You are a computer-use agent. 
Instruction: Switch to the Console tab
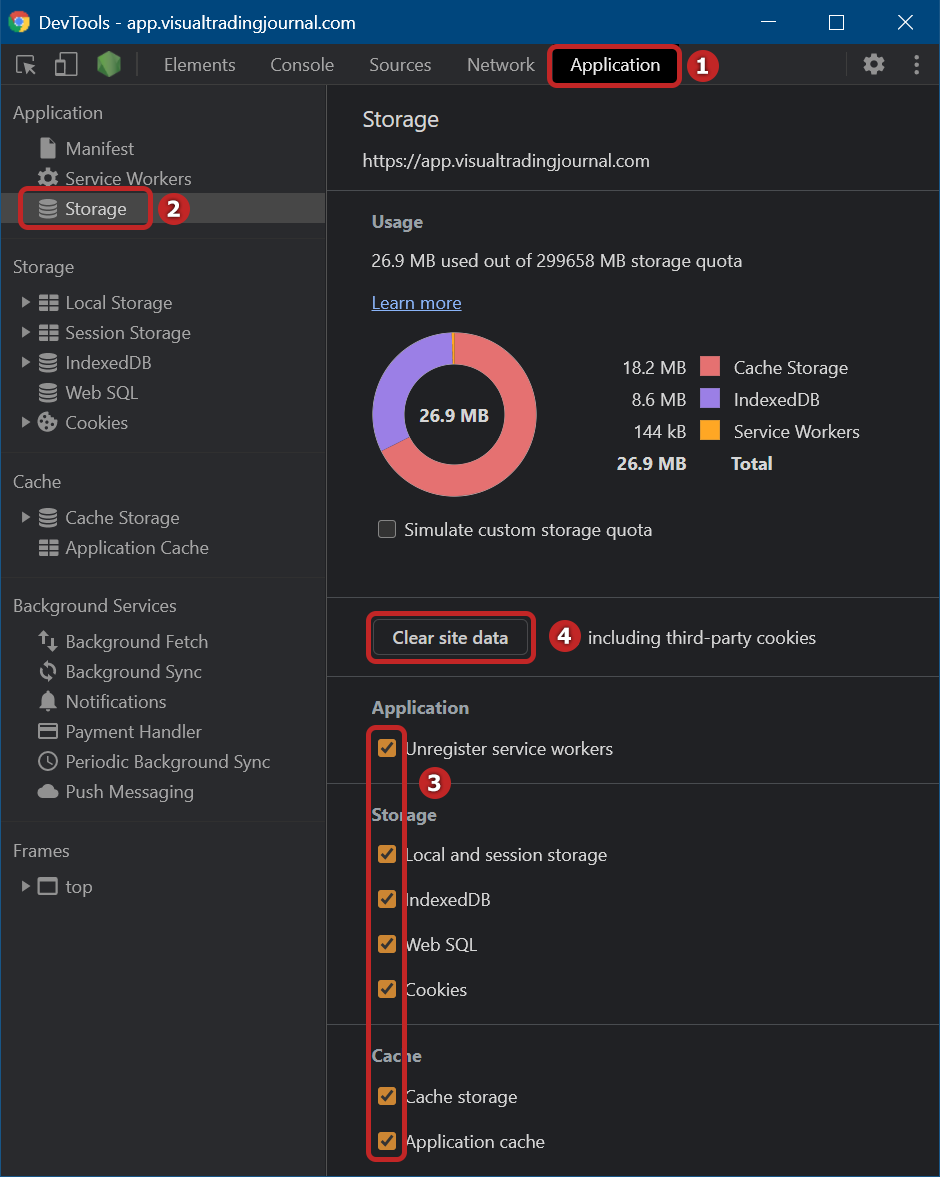click(x=302, y=65)
